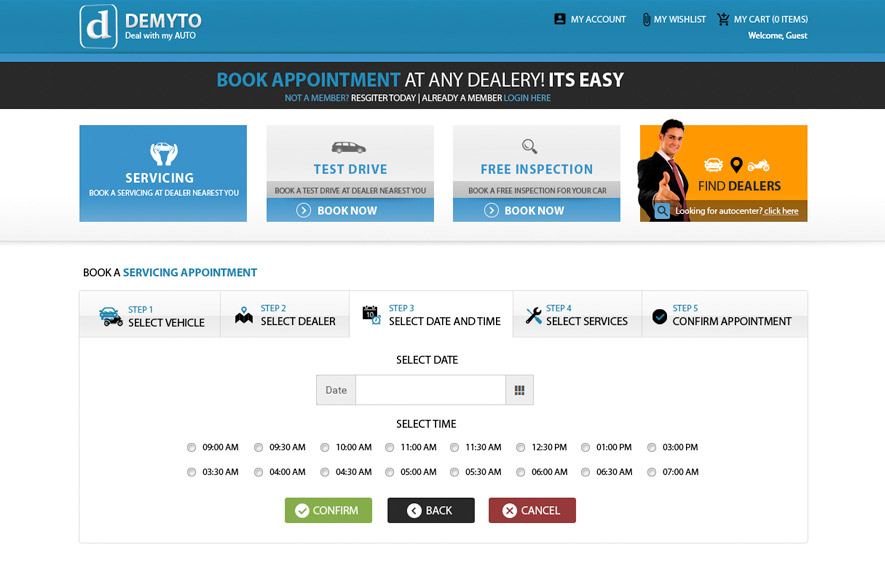The width and height of the screenshot is (885, 561).
Task: Click the calendar grid icon beside Date
Action: click(x=519, y=390)
